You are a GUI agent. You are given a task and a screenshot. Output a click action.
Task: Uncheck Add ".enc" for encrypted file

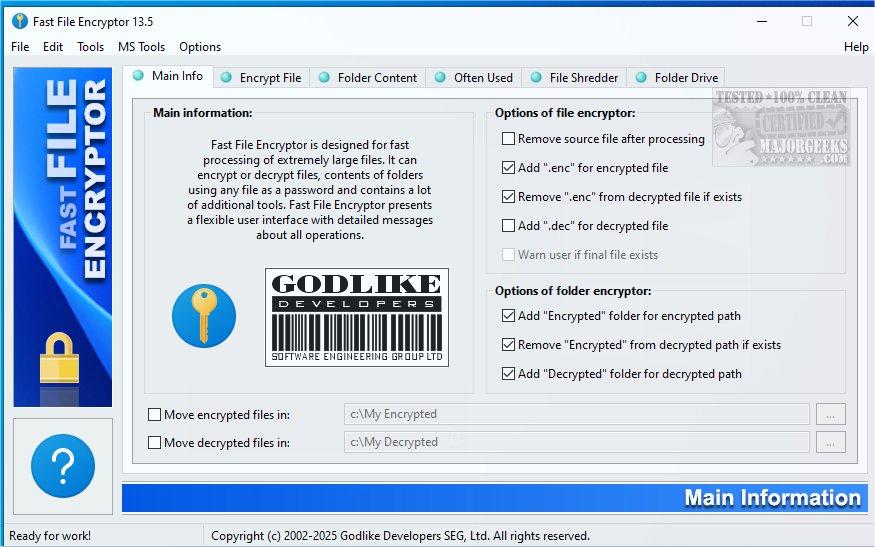click(509, 168)
